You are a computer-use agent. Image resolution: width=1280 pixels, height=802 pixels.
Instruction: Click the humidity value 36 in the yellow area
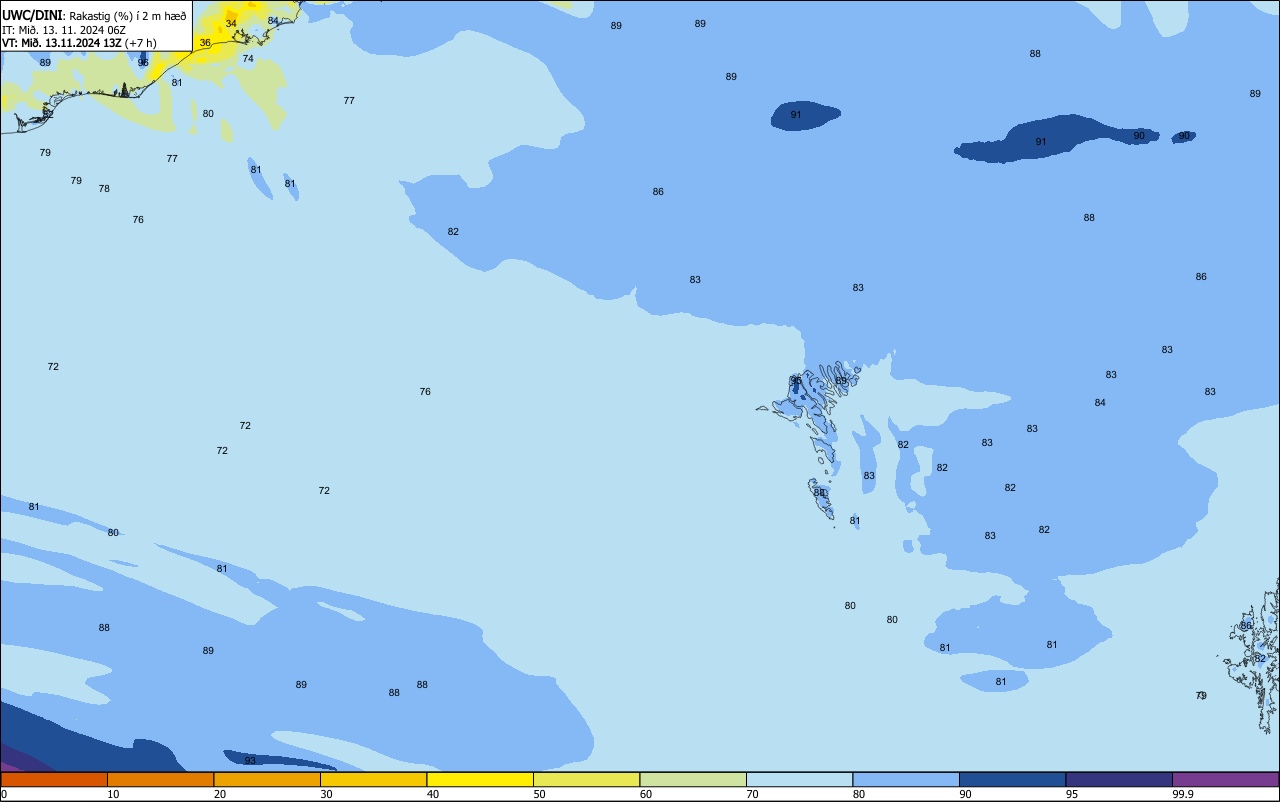205,43
